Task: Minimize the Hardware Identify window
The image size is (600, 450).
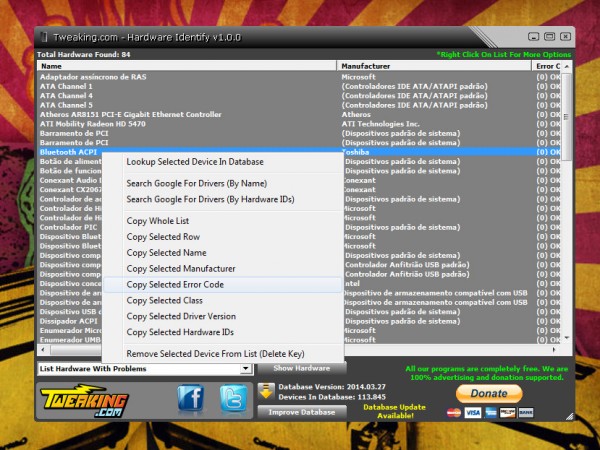Action: pos(533,37)
